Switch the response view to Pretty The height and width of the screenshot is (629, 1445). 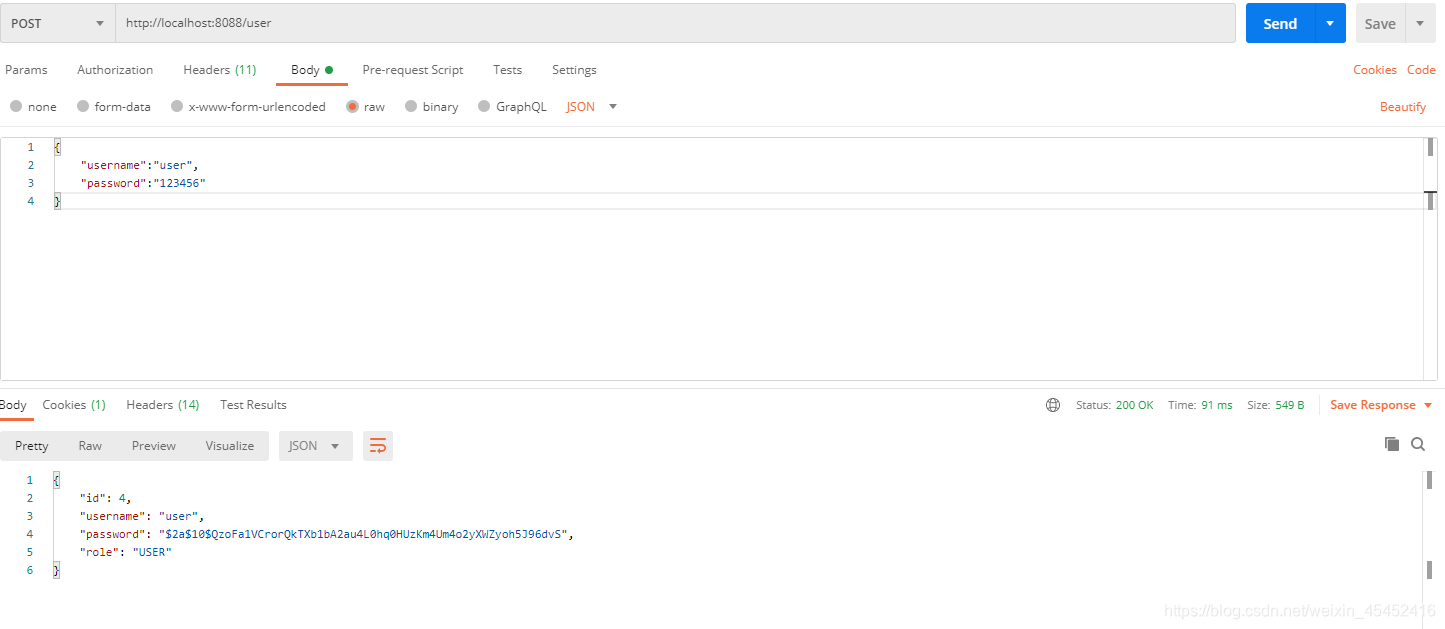point(32,446)
